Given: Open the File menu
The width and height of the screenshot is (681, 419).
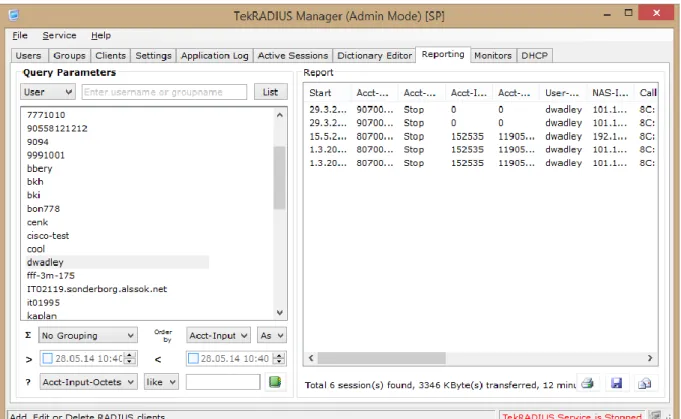Looking at the screenshot, I should point(20,35).
